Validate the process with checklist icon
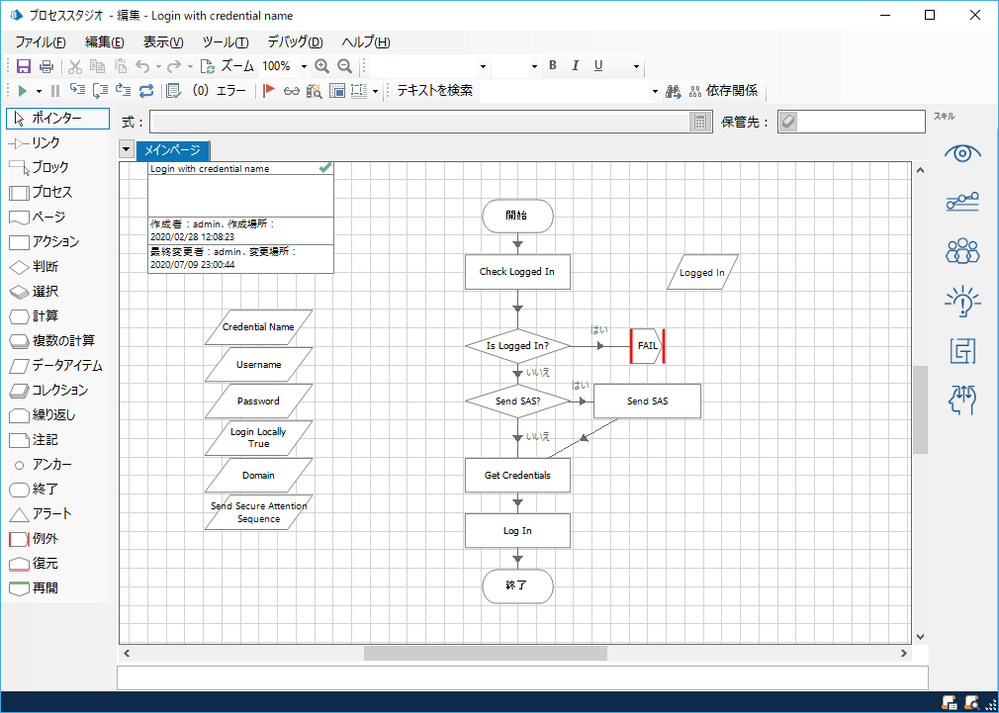The height and width of the screenshot is (713, 999). coord(173,90)
